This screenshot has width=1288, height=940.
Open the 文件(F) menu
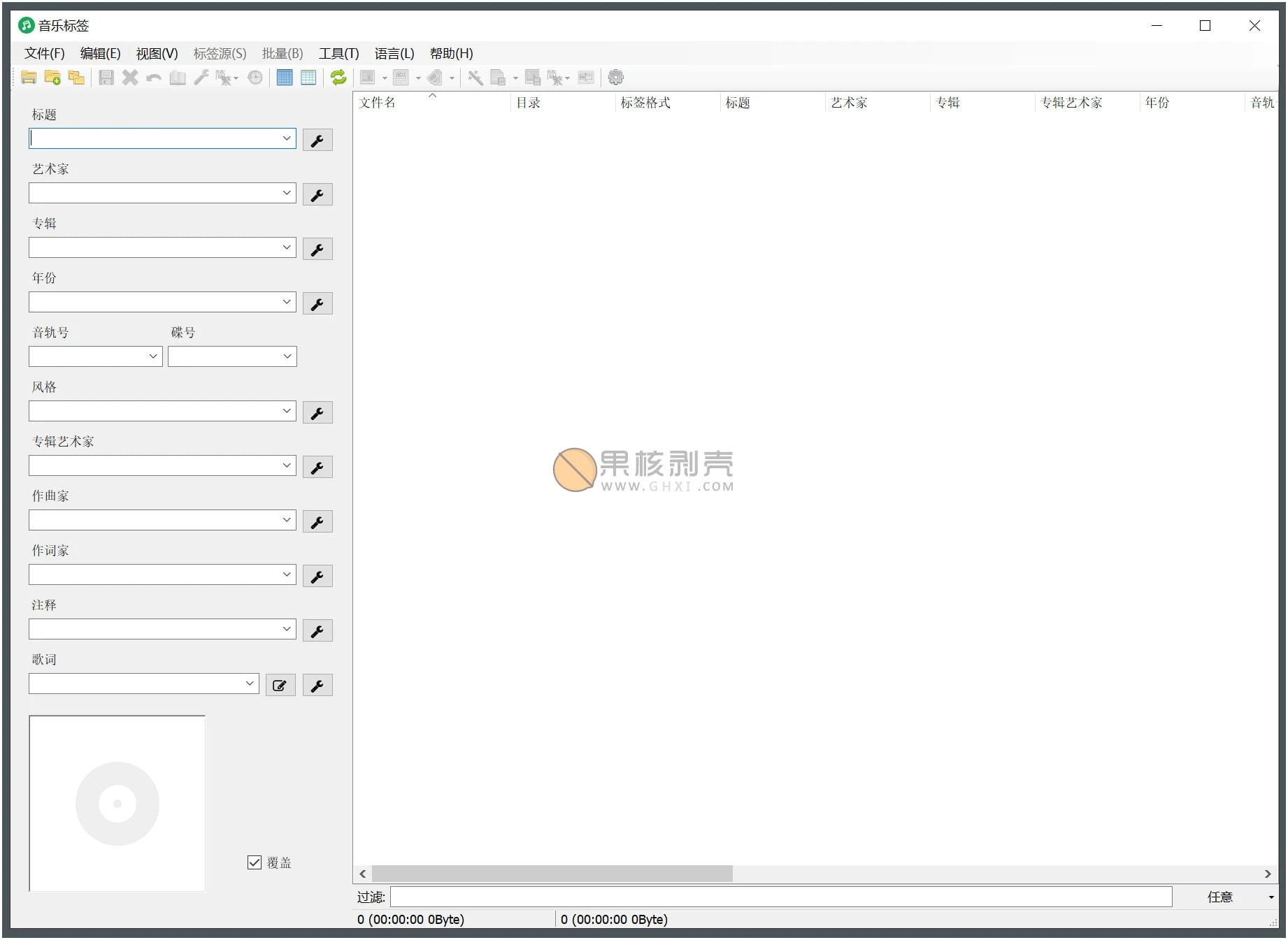pos(43,53)
